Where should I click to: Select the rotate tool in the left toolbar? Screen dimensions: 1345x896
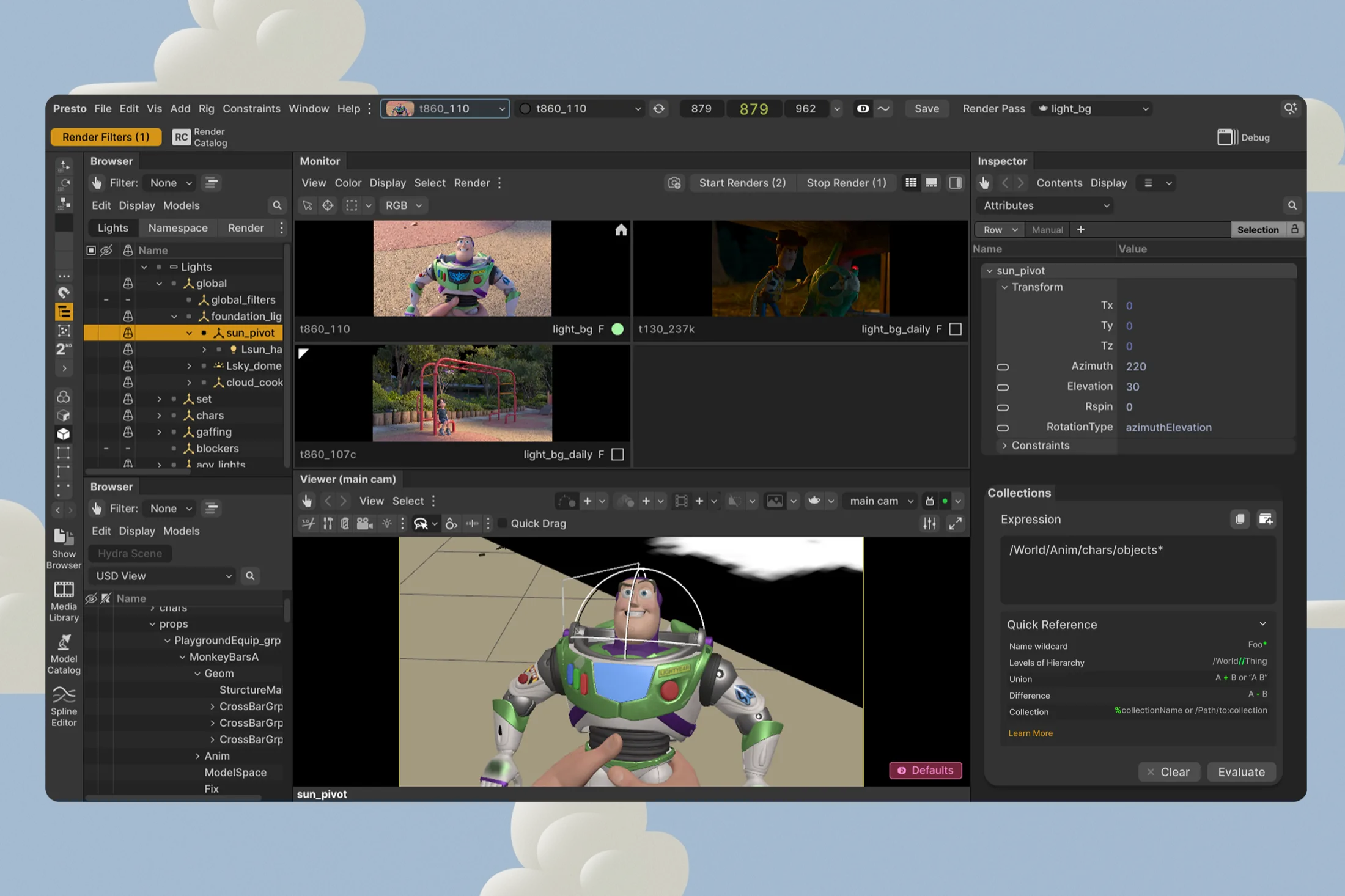64,184
